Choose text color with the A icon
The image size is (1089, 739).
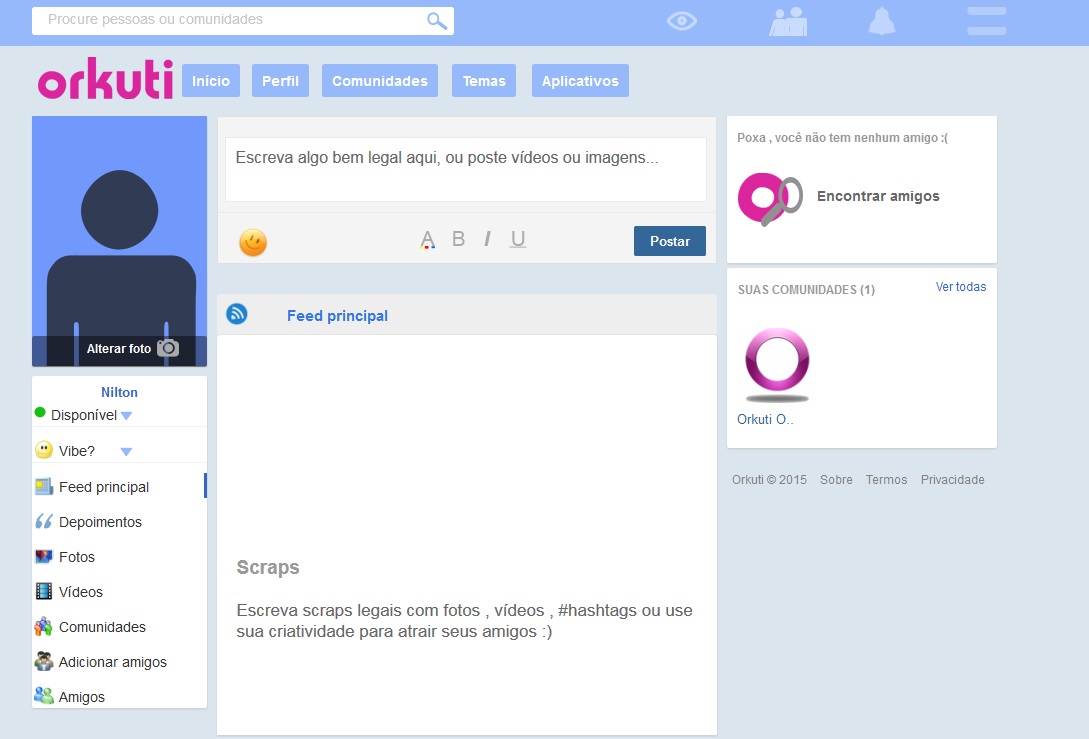[427, 240]
